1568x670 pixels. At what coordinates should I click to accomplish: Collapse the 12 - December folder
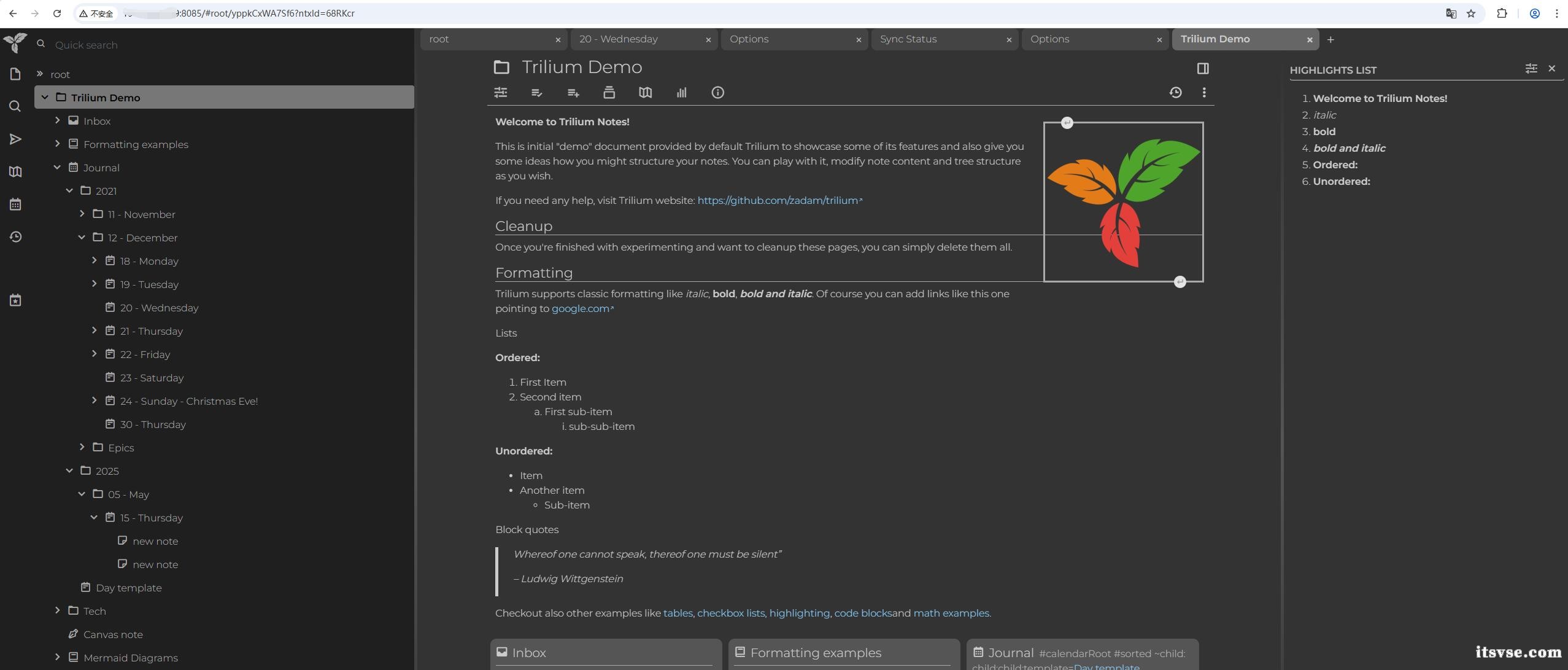82,237
